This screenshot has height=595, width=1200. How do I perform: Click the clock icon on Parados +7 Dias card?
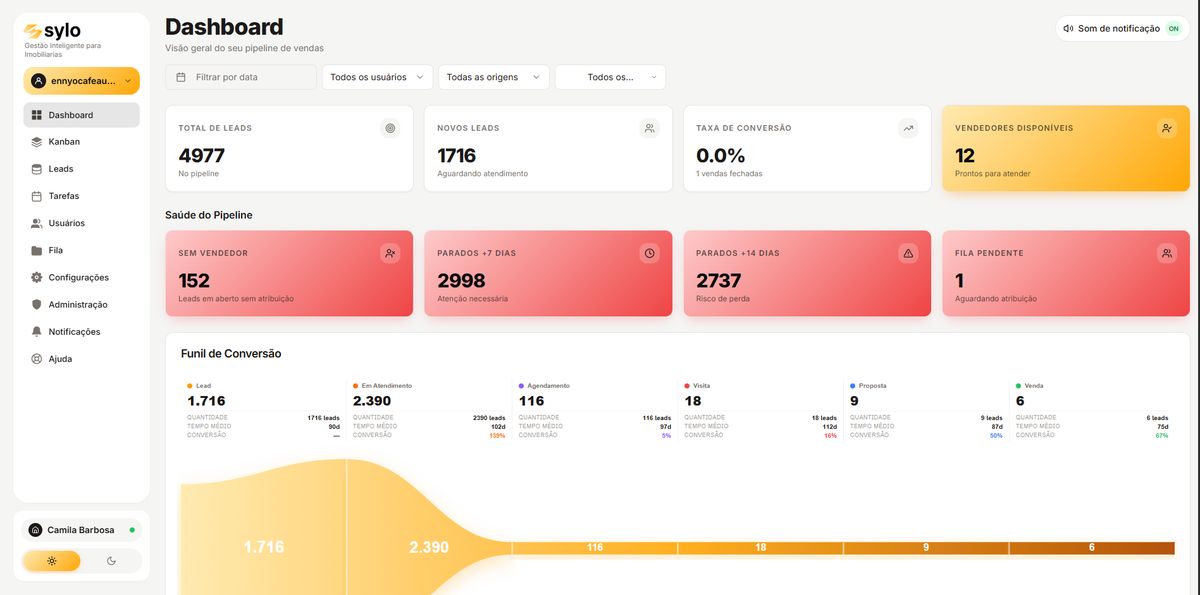click(x=649, y=253)
